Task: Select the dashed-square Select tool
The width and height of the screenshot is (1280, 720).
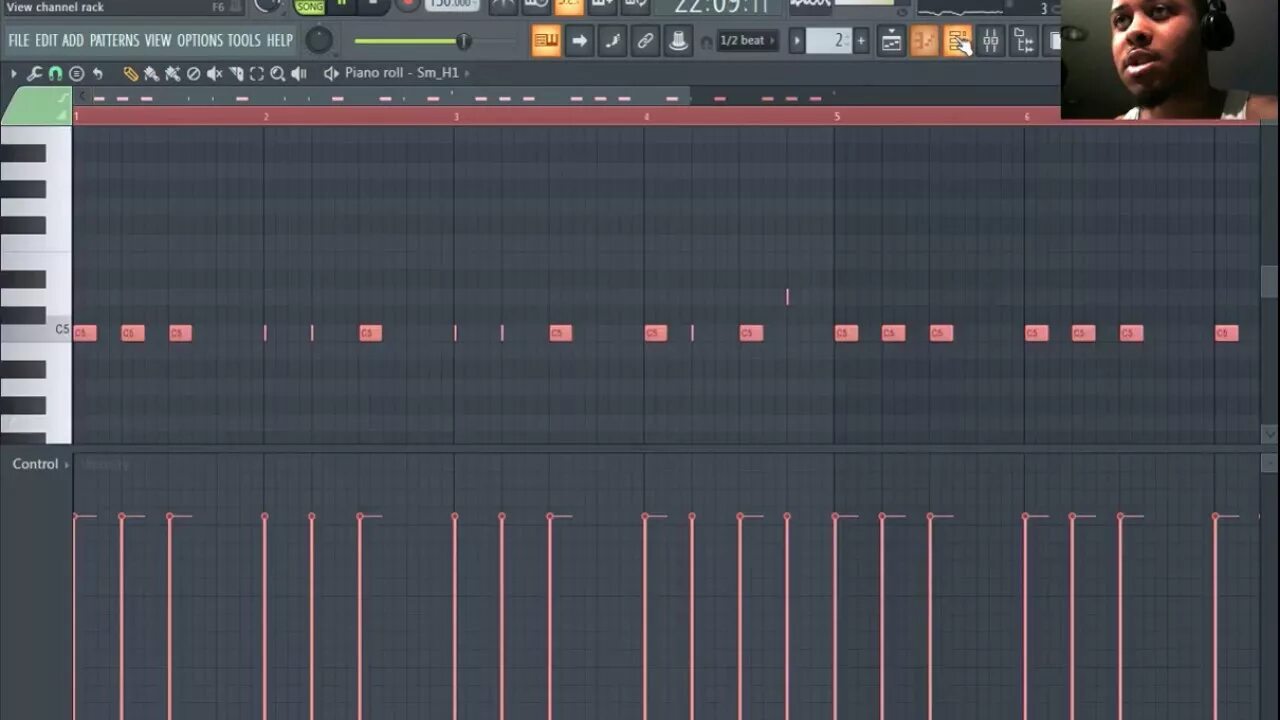Action: click(257, 73)
